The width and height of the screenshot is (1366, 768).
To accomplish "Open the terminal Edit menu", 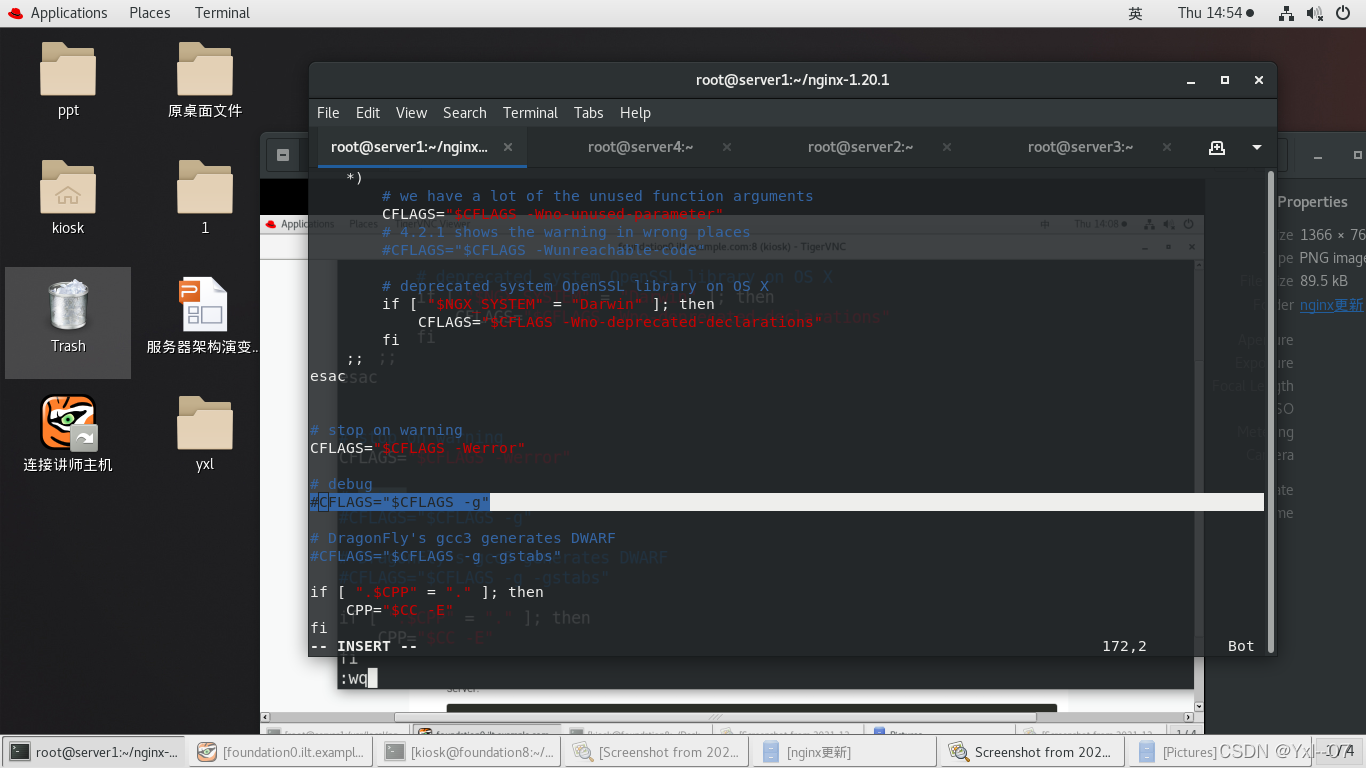I will (368, 113).
